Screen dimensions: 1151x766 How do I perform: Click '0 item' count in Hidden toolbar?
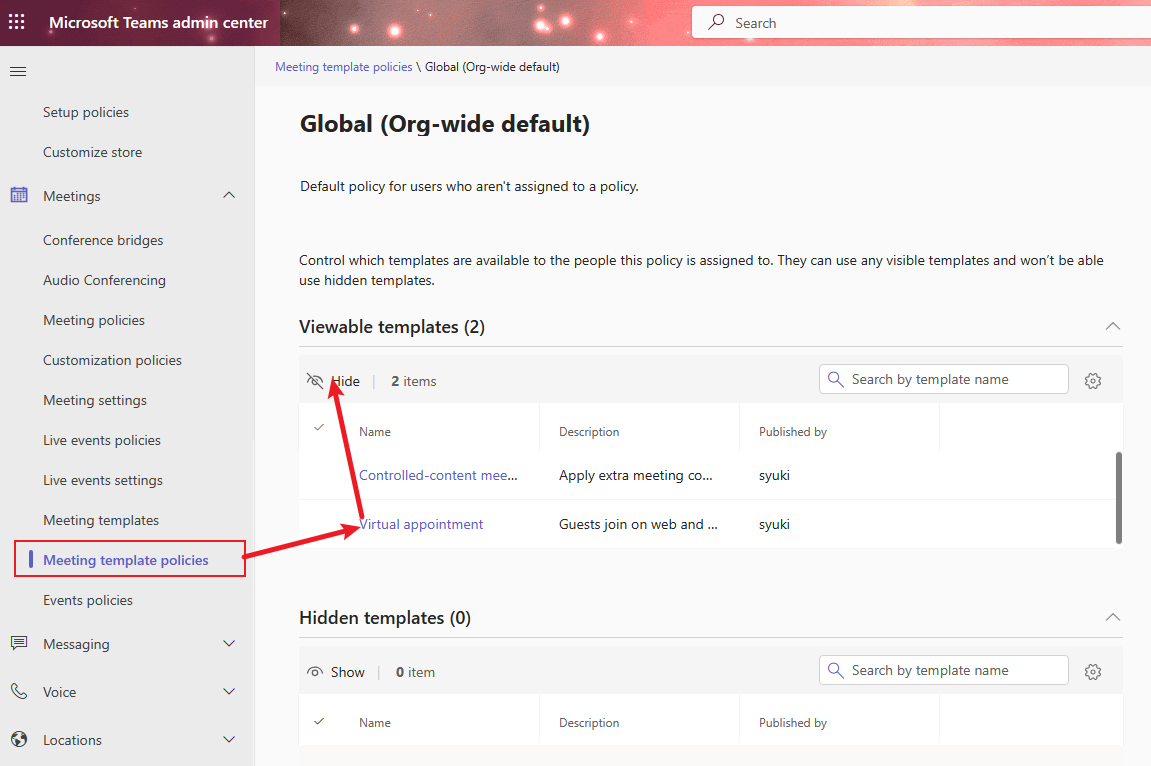click(415, 672)
